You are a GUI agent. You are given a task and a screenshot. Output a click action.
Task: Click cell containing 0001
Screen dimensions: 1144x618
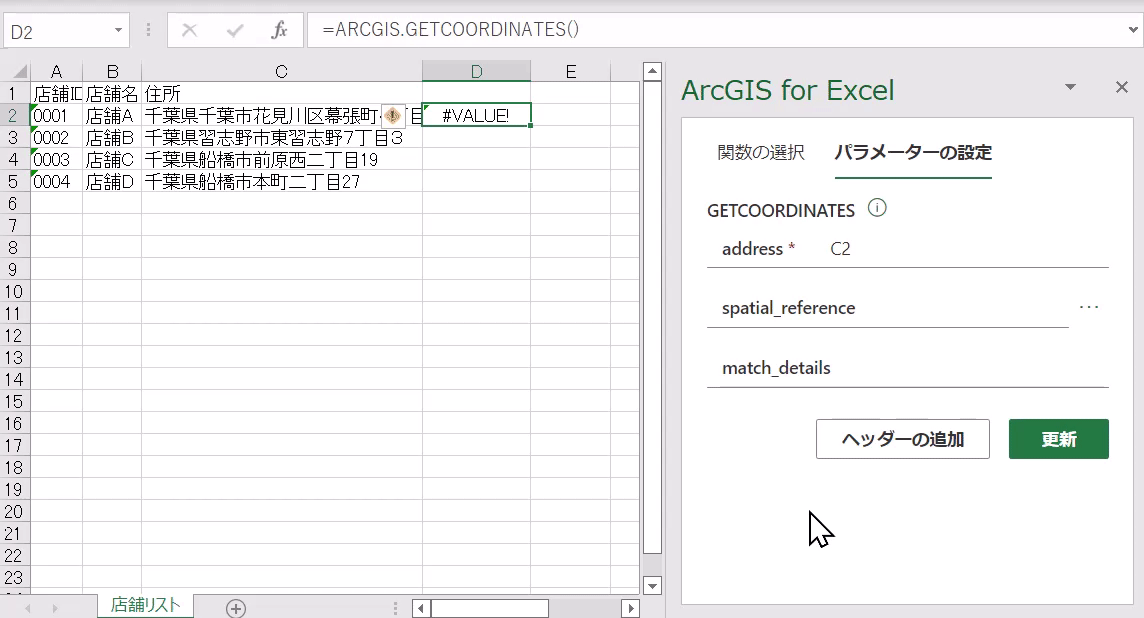tap(56, 116)
